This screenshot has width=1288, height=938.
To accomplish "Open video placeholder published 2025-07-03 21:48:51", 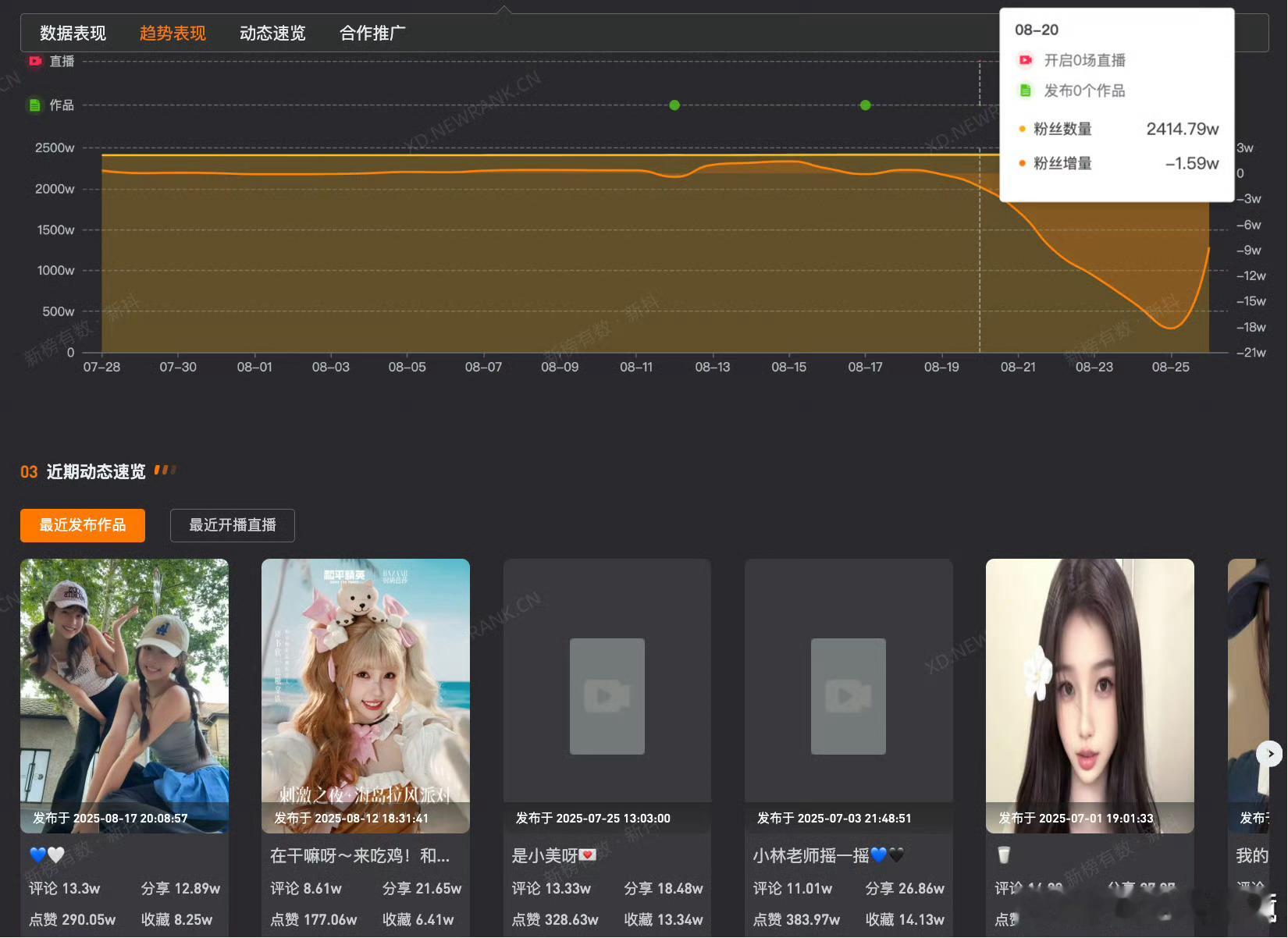I will tap(849, 695).
